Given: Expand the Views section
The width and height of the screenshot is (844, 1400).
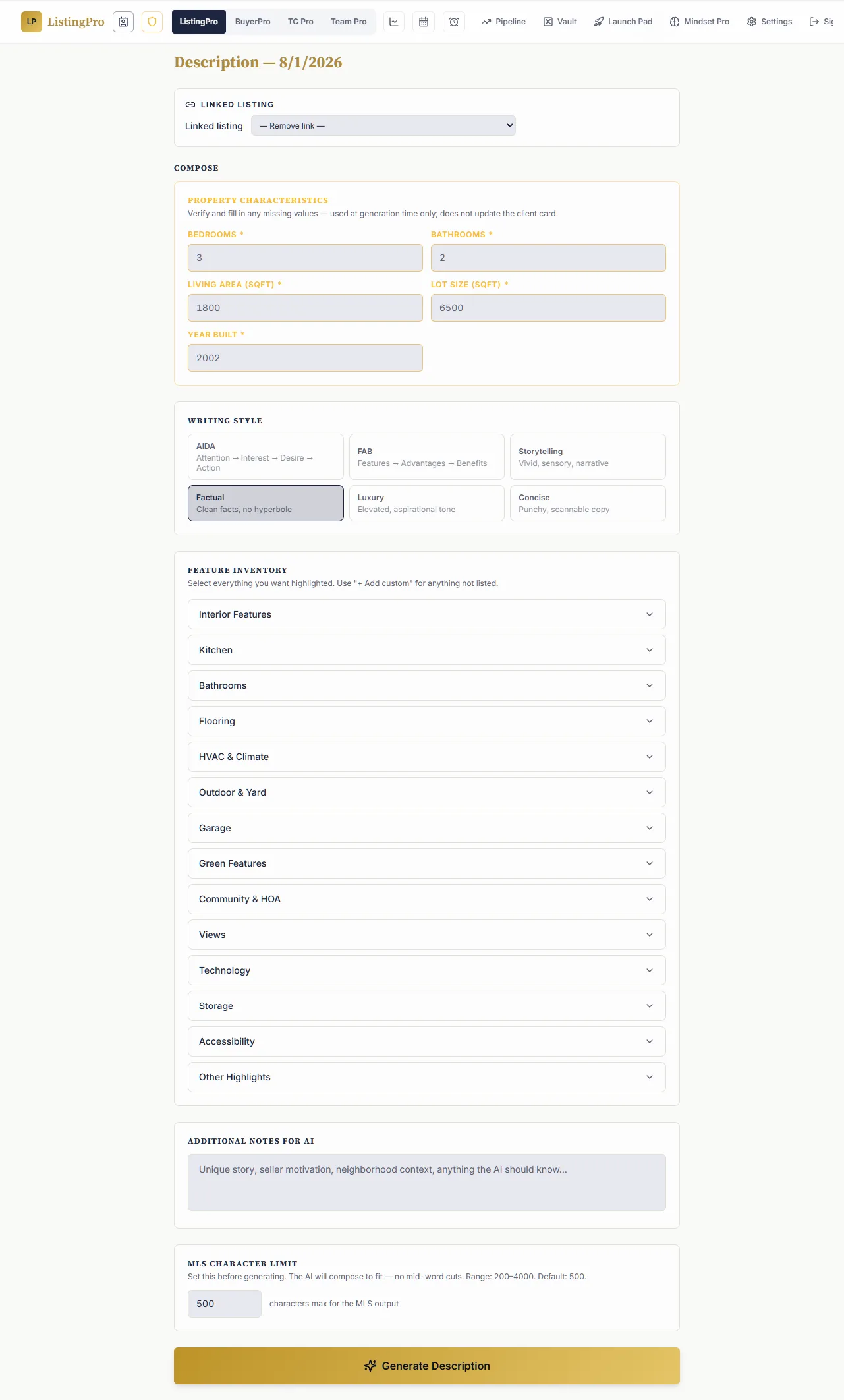Looking at the screenshot, I should [427, 935].
